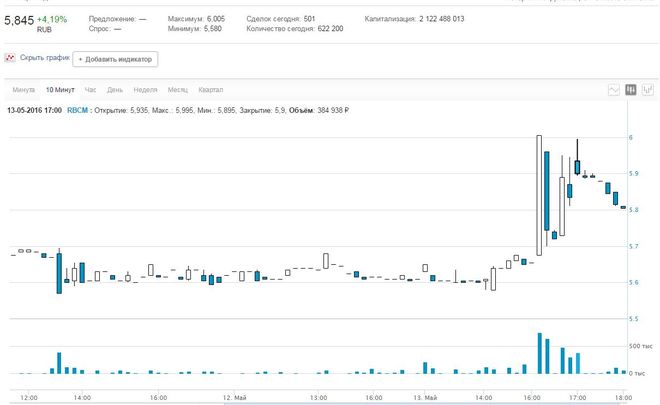
Task: Click the chart icon beside Скрыть график
Action: (x=10, y=59)
